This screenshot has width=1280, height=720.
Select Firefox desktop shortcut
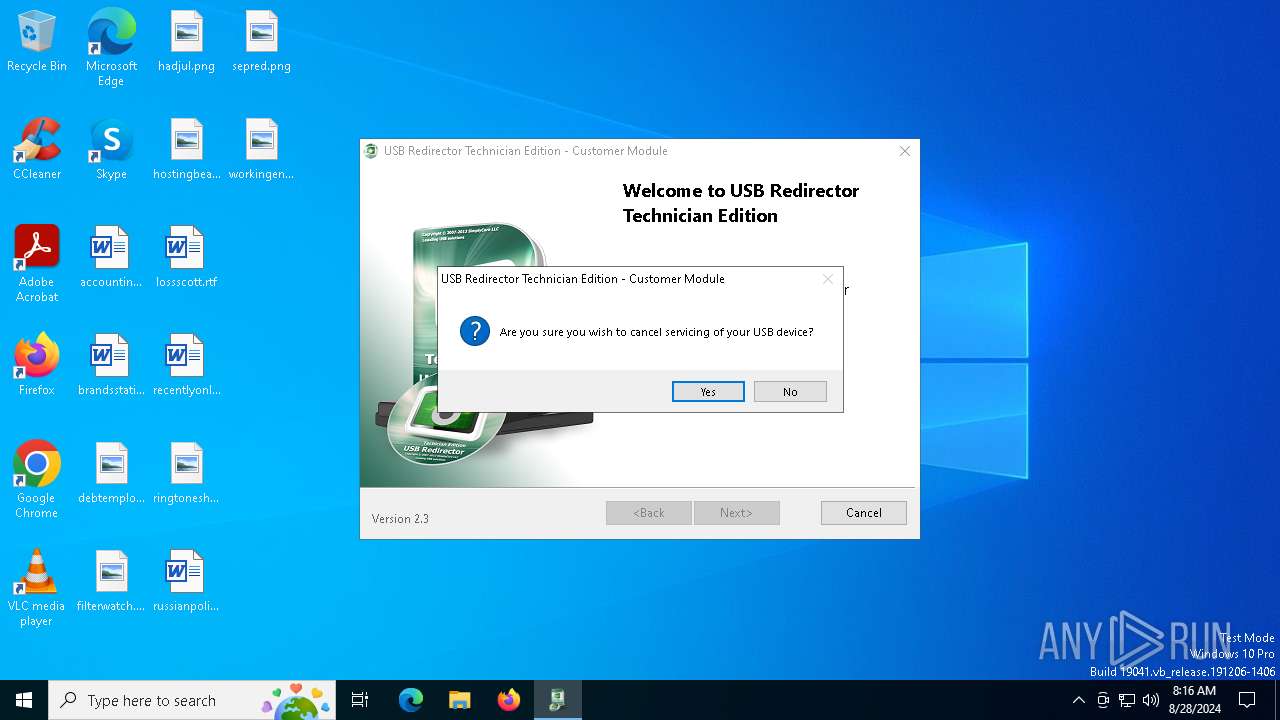[x=37, y=366]
